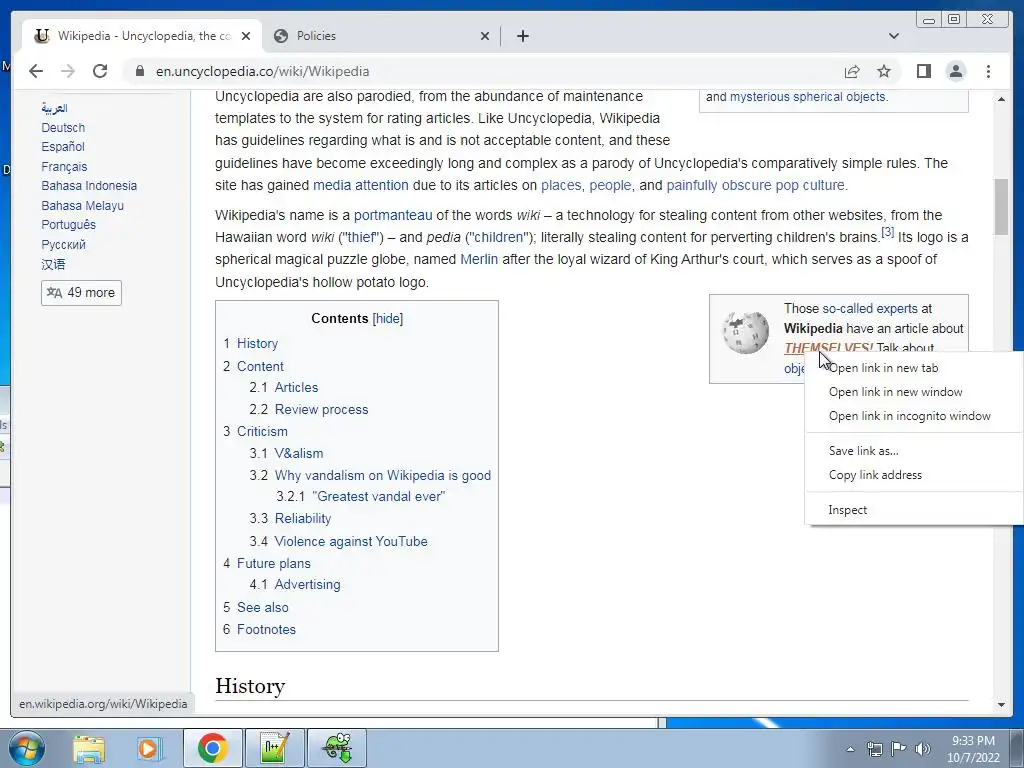
Task: Click the scrollbar down arrow
Action: (1001, 705)
